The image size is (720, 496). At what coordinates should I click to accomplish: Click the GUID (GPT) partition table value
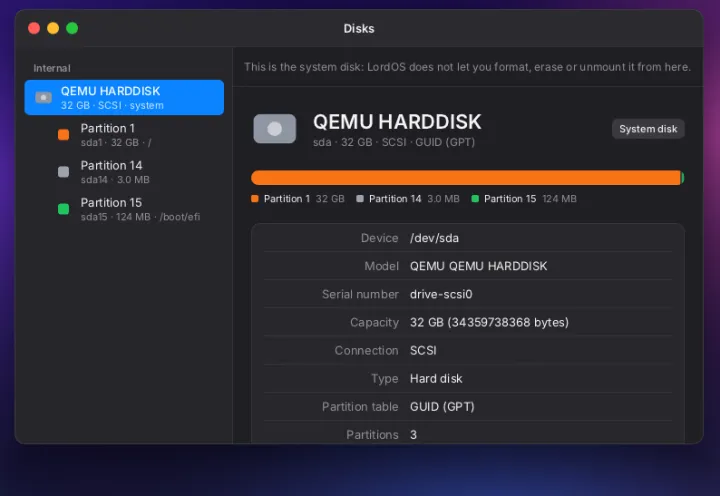[442, 406]
